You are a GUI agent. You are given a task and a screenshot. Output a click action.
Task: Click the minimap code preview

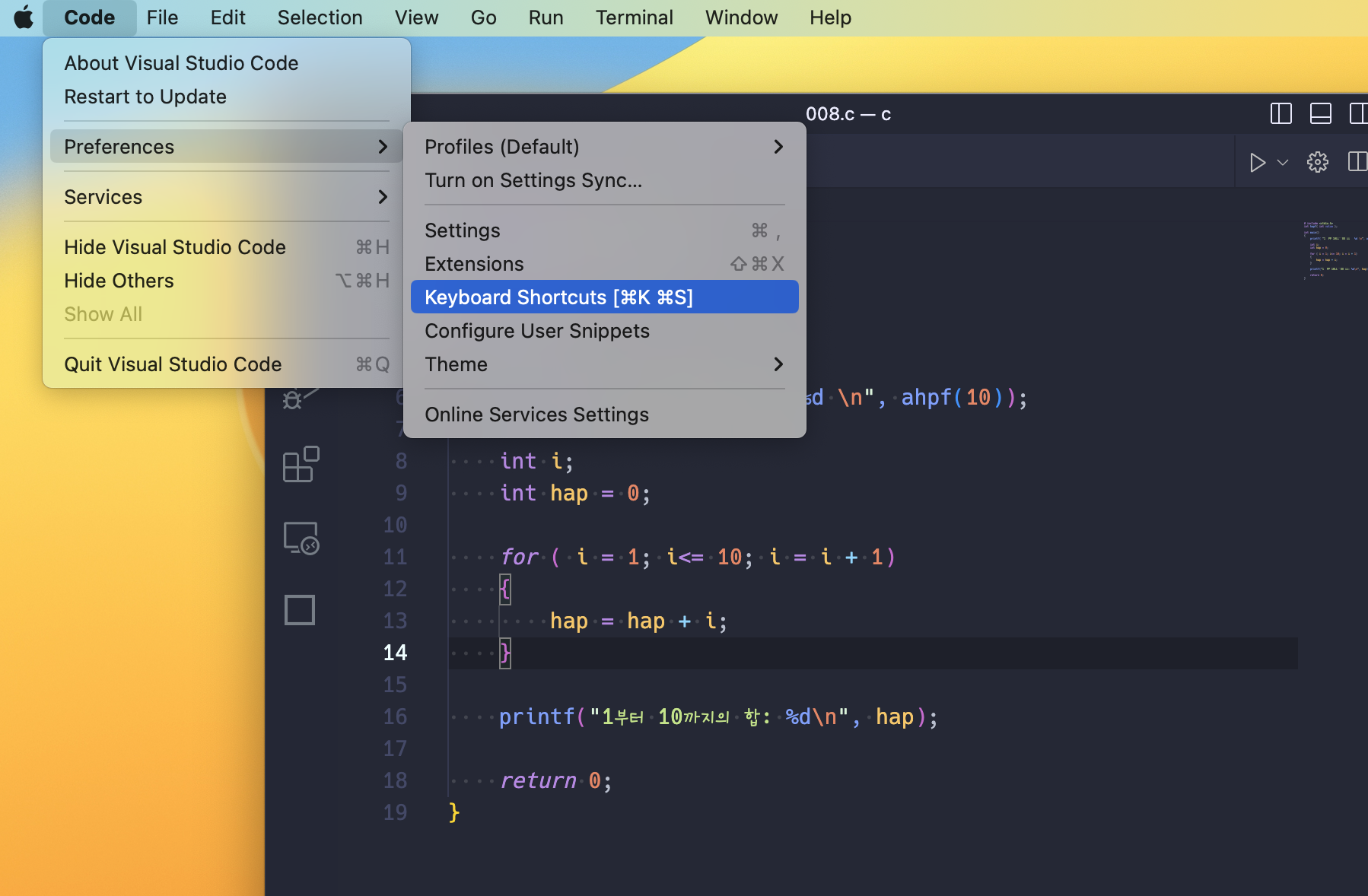click(x=1335, y=251)
